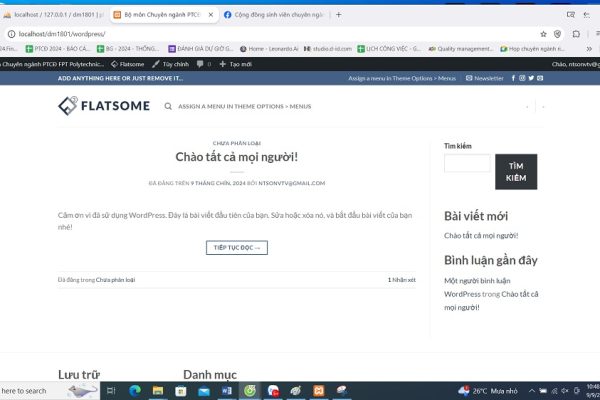Image resolution: width=600 pixels, height=400 pixels.
Task: Click the TÌM KIẾM search button
Action: click(x=516, y=172)
